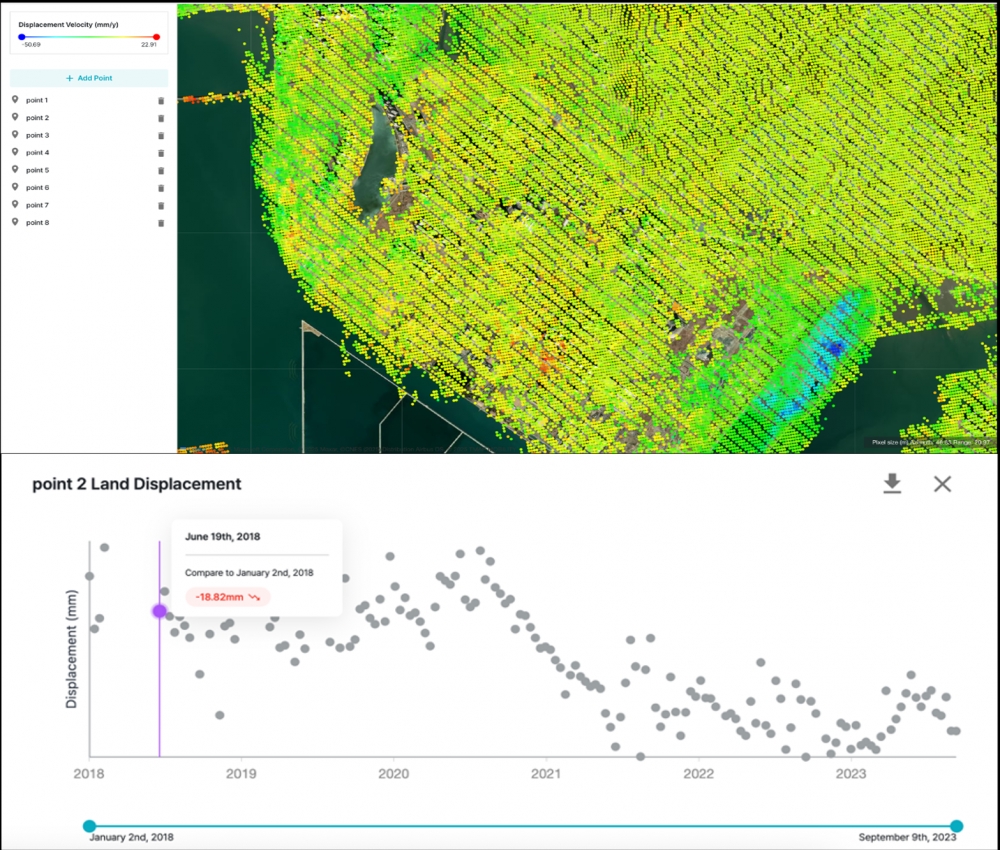This screenshot has height=850, width=1000.
Task: Select point 7 in the list
Action: click(x=37, y=205)
